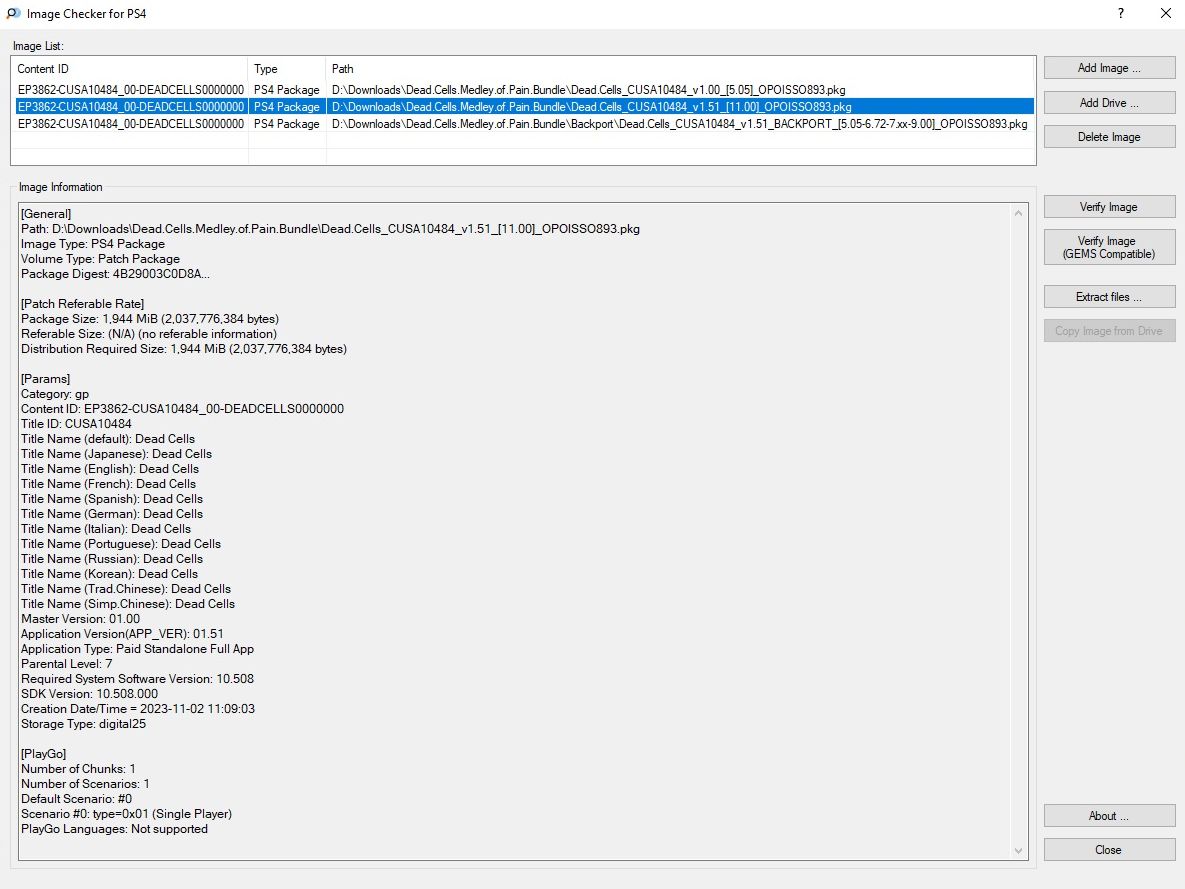Click the Number of Chunks: 1 line

click(79, 769)
